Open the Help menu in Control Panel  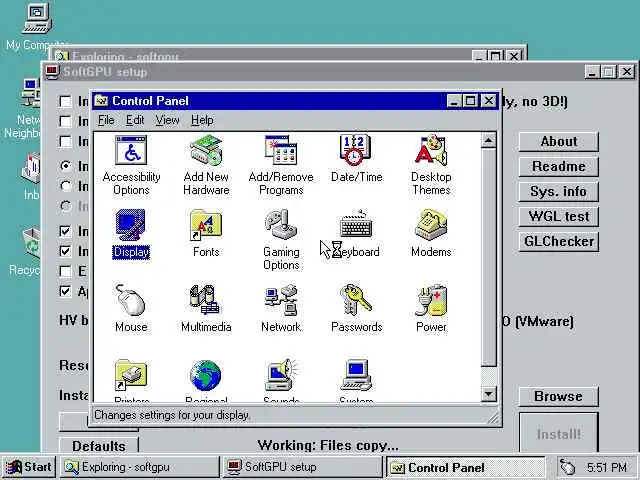click(x=202, y=120)
